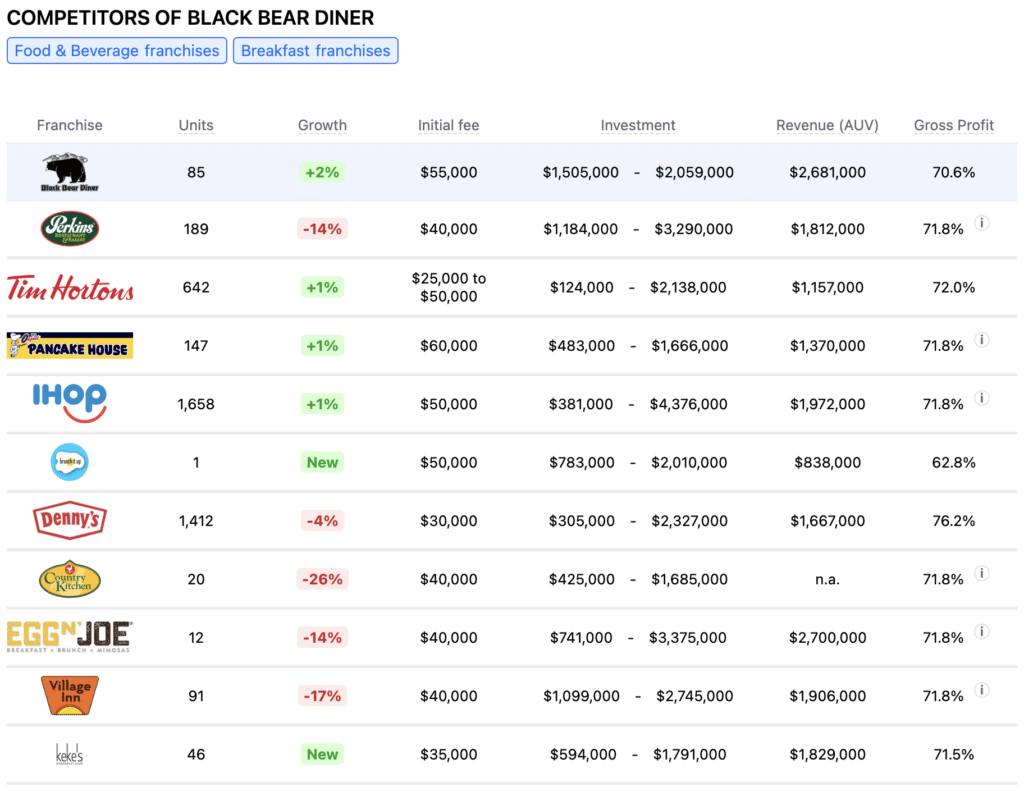
Task: Click the $1,157,000 revenue value
Action: click(827, 287)
